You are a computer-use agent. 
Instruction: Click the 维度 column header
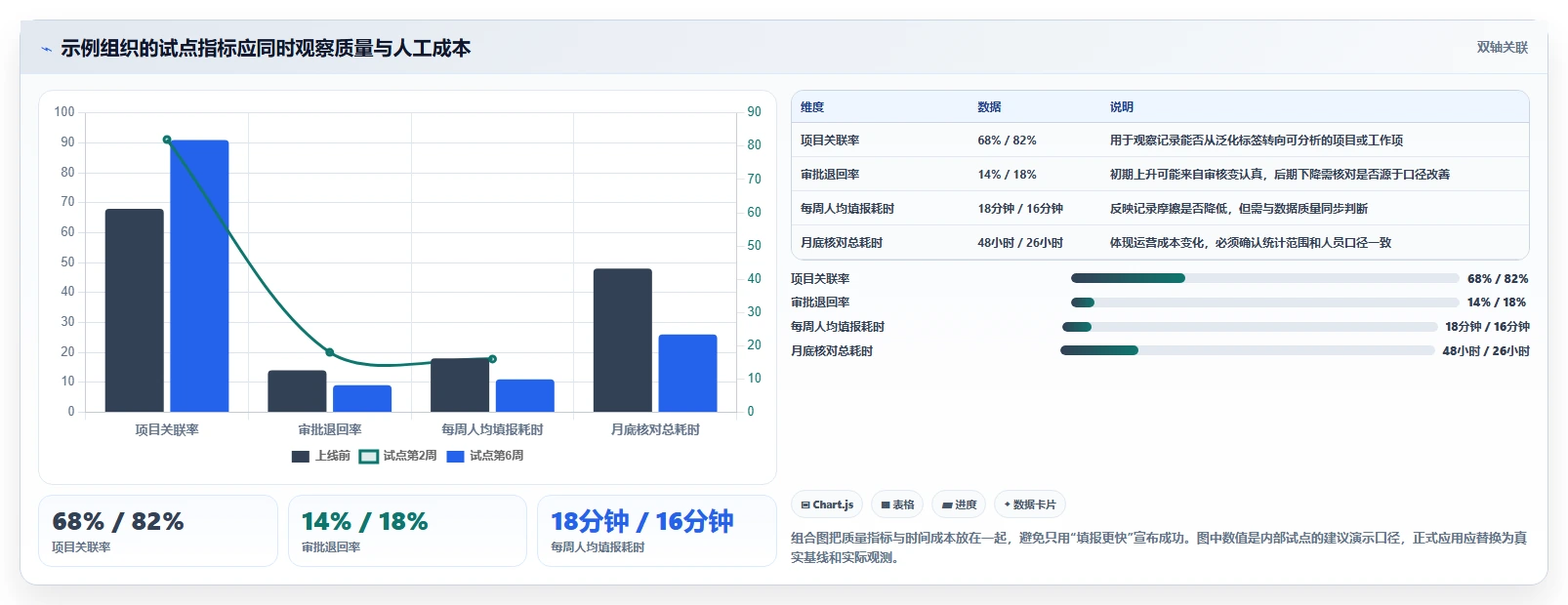point(812,107)
